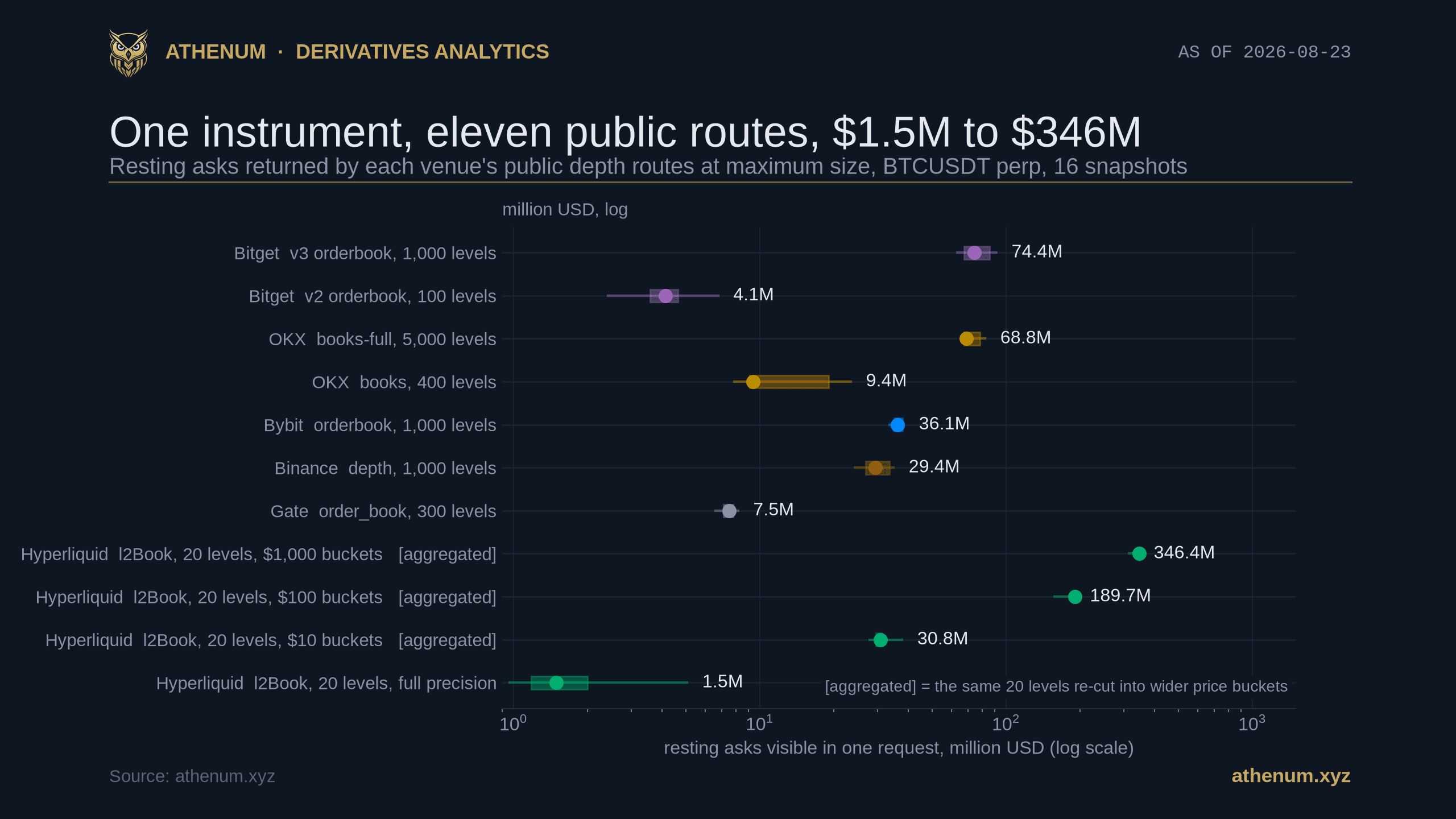
Task: Click the chart title about eleven public routes
Action: (625, 132)
